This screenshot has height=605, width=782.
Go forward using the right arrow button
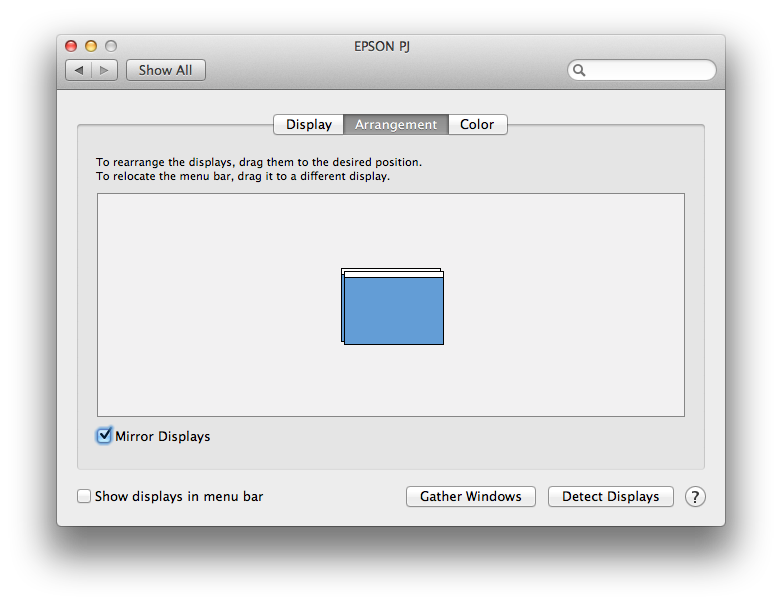[x=105, y=70]
